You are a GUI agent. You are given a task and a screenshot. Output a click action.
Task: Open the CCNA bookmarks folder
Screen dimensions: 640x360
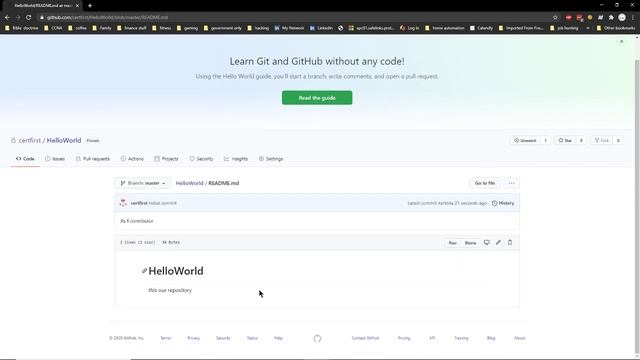[x=53, y=28]
